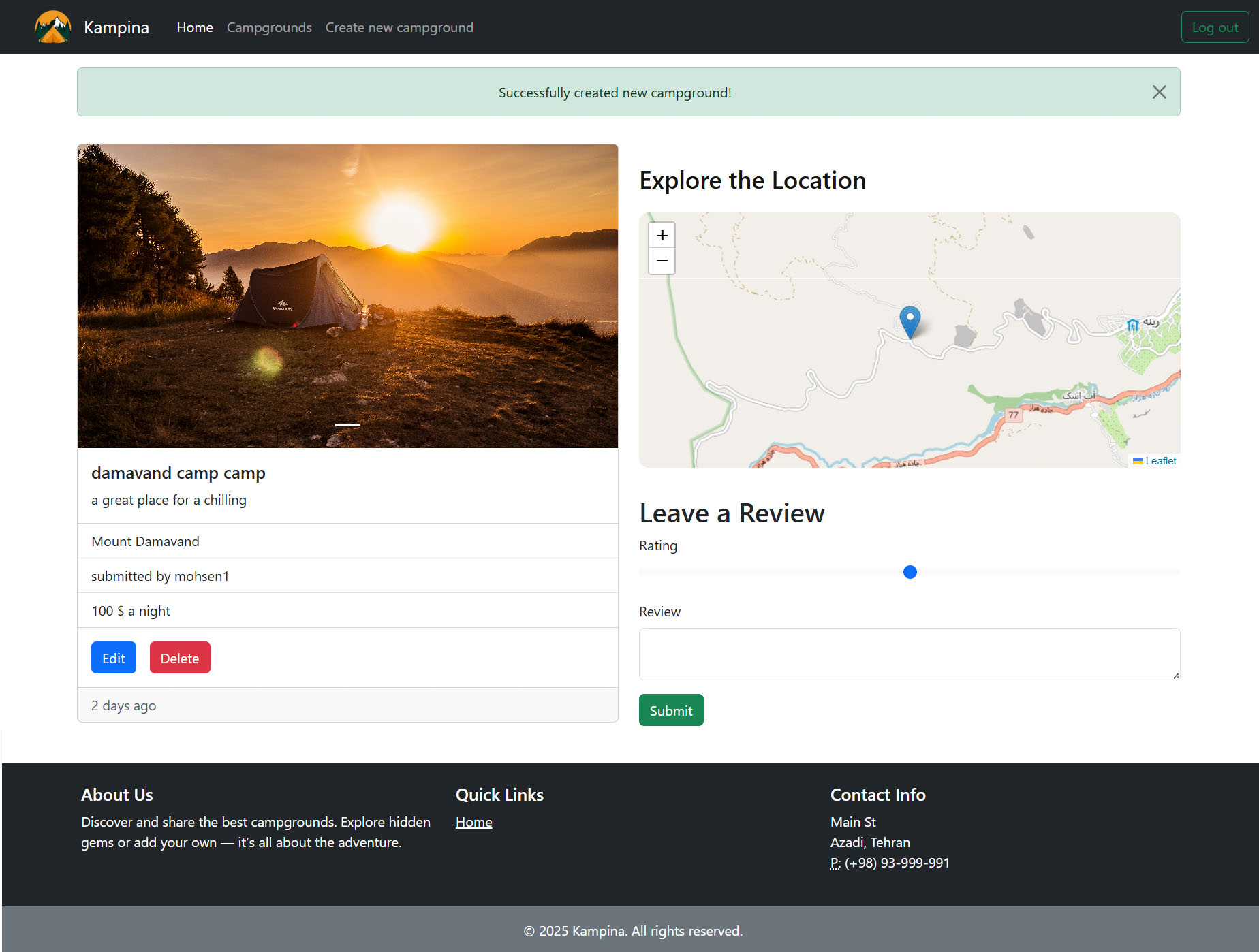Zoom in on the map with plus icon
Screen dimensions: 1259x952
[x=662, y=236]
